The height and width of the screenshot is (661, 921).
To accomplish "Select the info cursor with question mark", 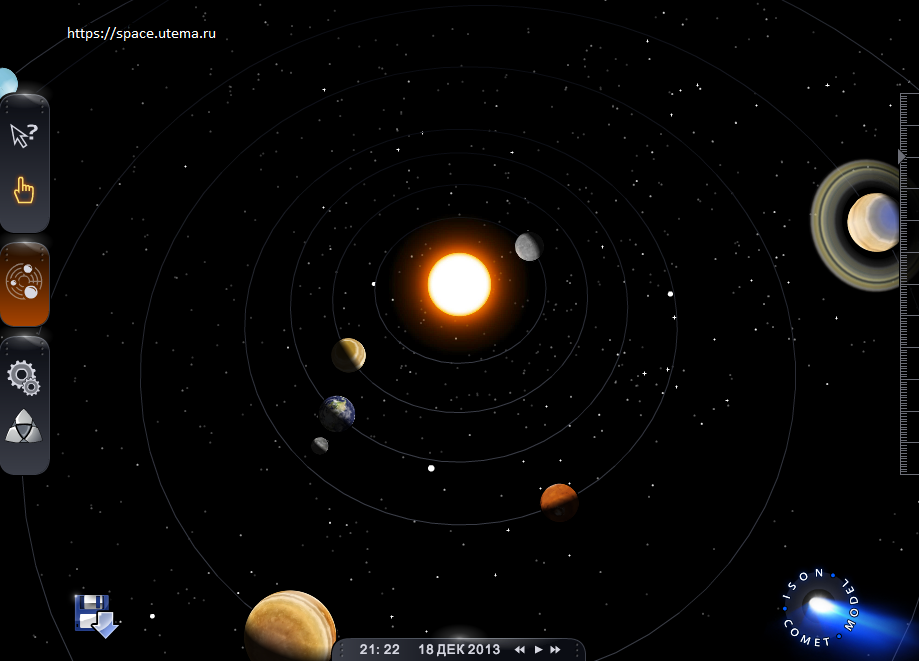I will [23, 135].
